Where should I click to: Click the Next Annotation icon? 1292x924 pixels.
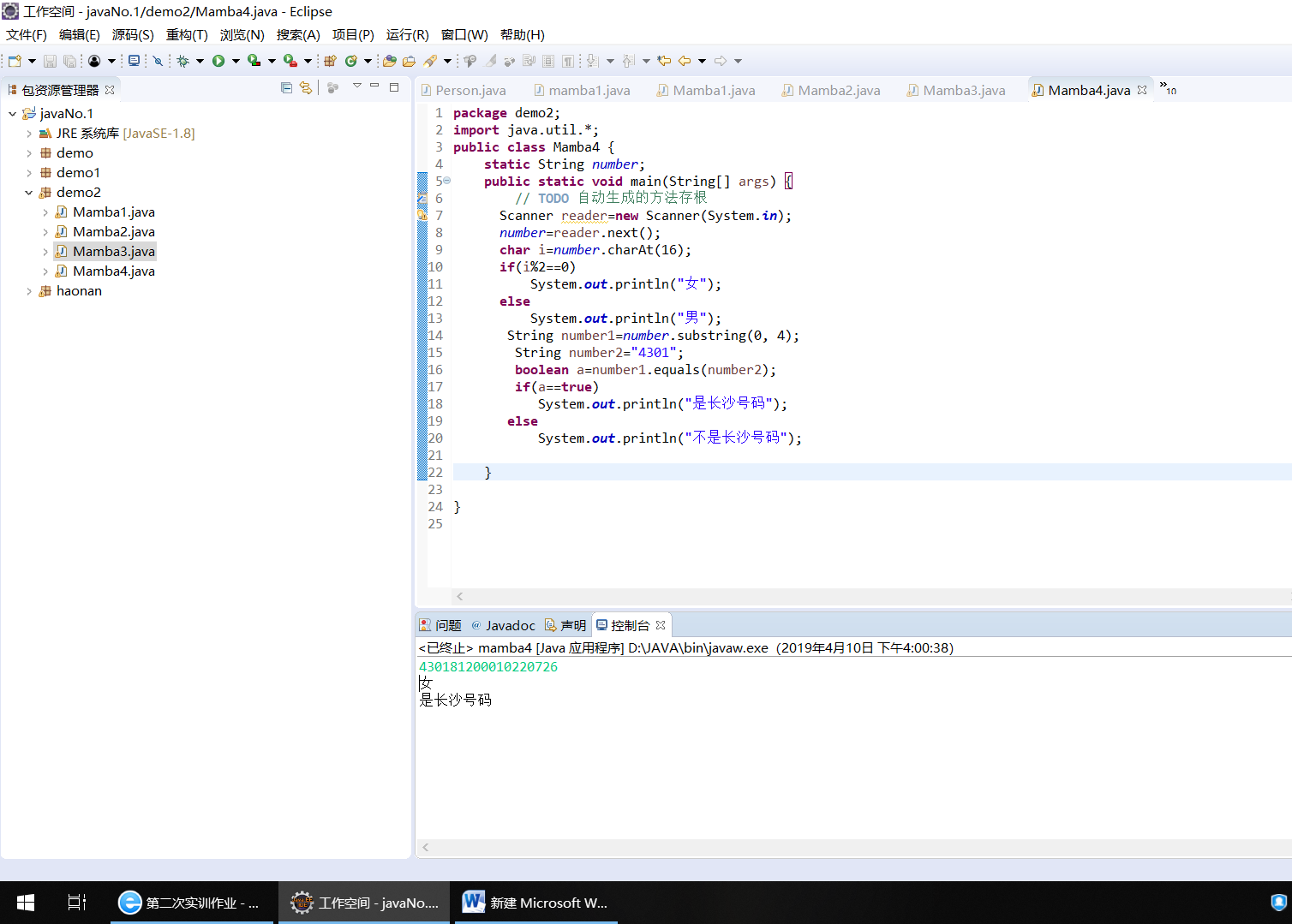tap(592, 61)
